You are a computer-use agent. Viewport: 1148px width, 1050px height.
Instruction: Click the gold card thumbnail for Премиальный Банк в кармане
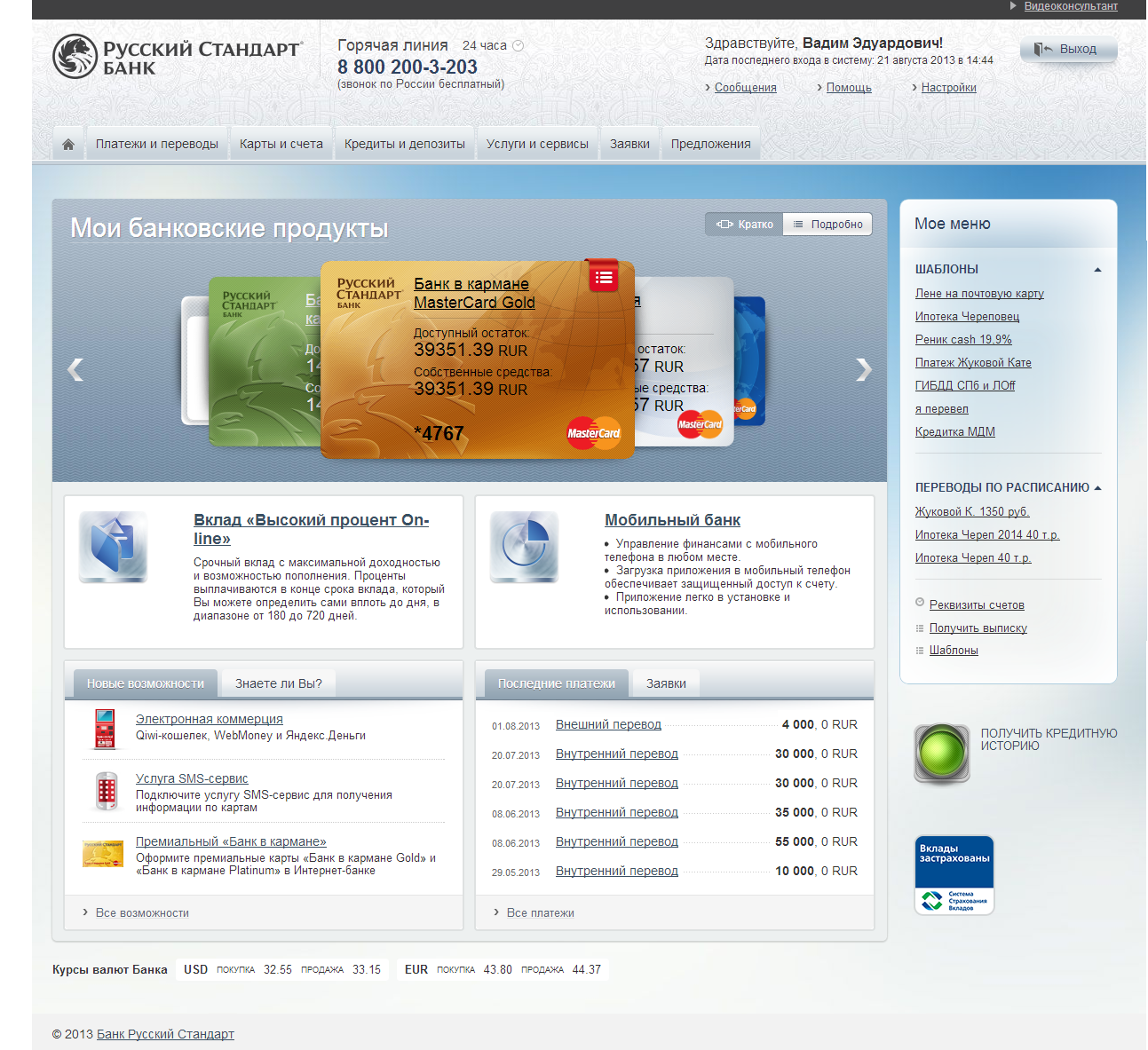pyautogui.click(x=103, y=854)
